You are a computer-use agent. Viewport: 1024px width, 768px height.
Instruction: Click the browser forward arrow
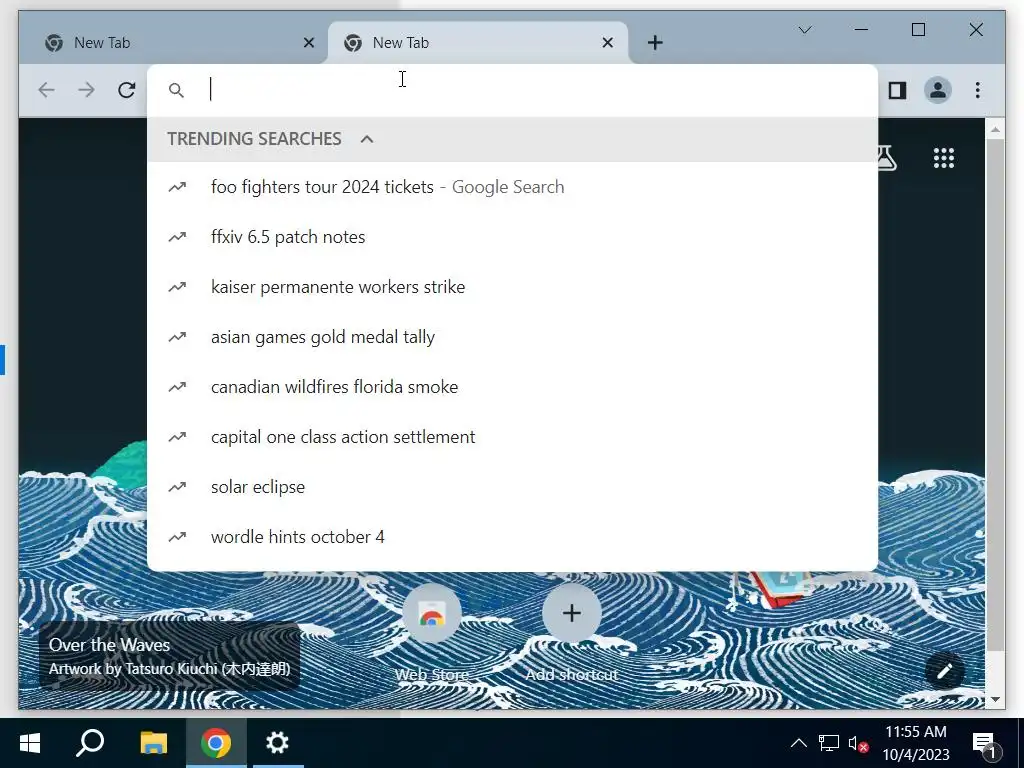coord(86,90)
